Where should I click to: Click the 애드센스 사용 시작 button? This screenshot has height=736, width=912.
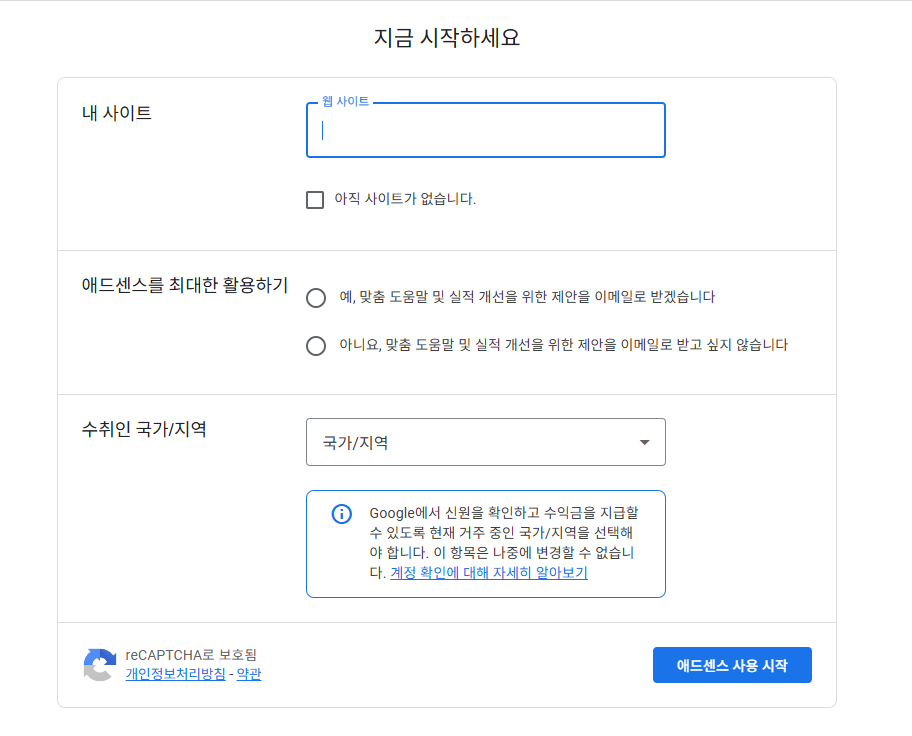tap(732, 665)
